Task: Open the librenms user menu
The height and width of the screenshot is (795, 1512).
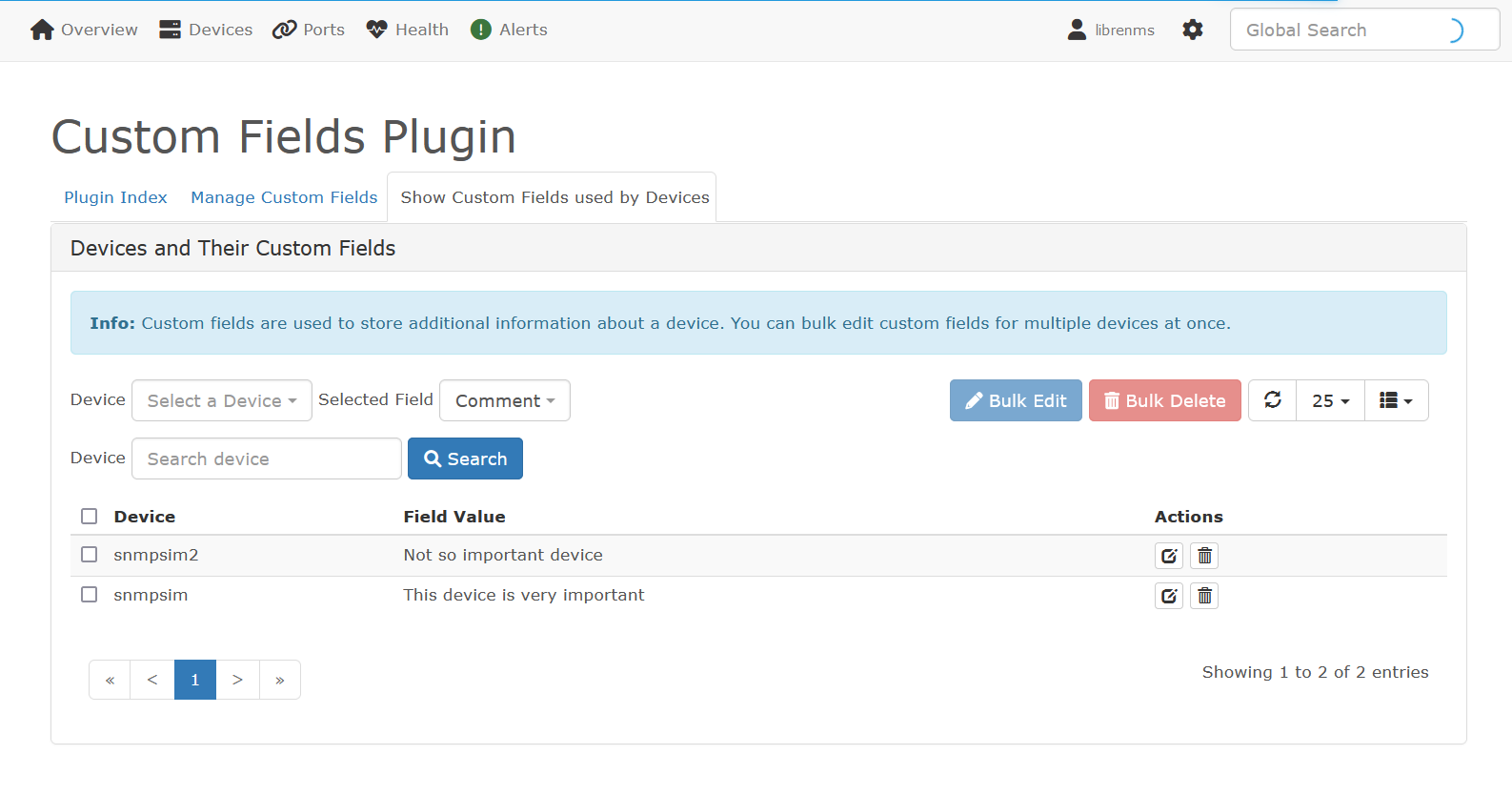Action: point(1111,30)
